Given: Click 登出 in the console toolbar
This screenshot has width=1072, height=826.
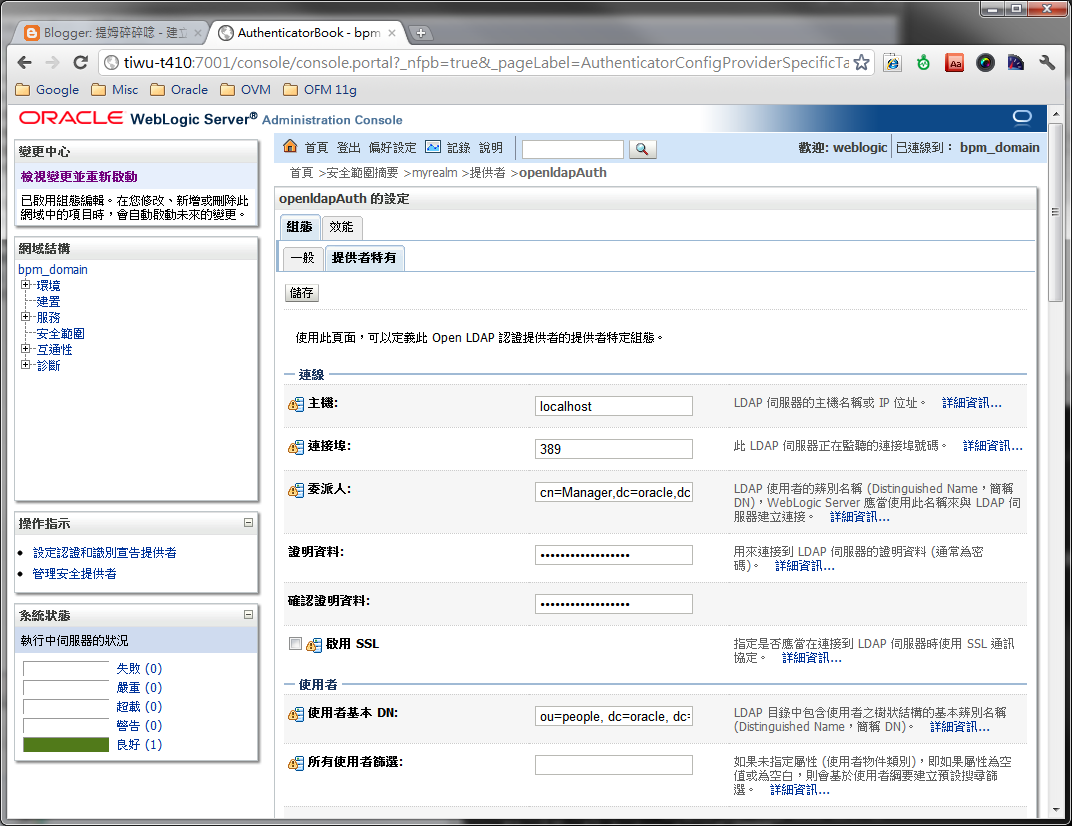Looking at the screenshot, I should [x=349, y=148].
